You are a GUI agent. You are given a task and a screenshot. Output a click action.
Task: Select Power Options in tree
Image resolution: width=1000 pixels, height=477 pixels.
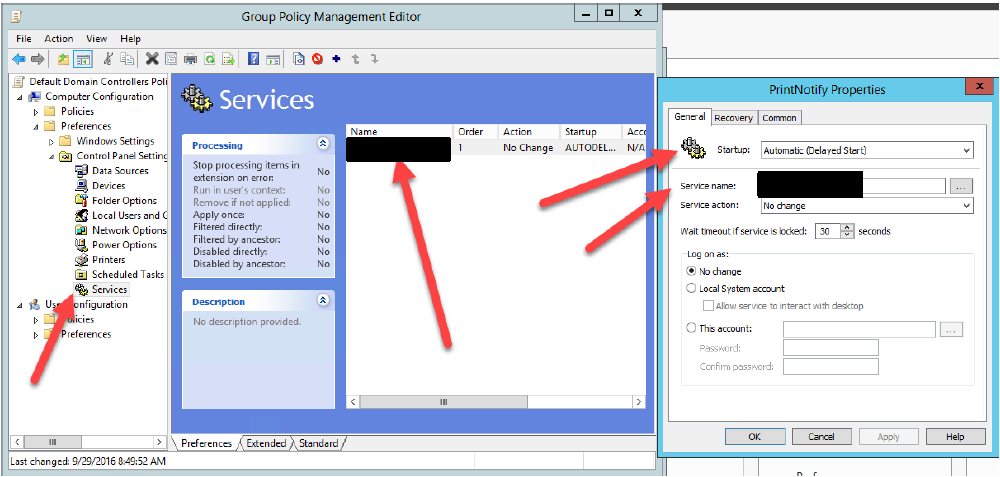[124, 245]
